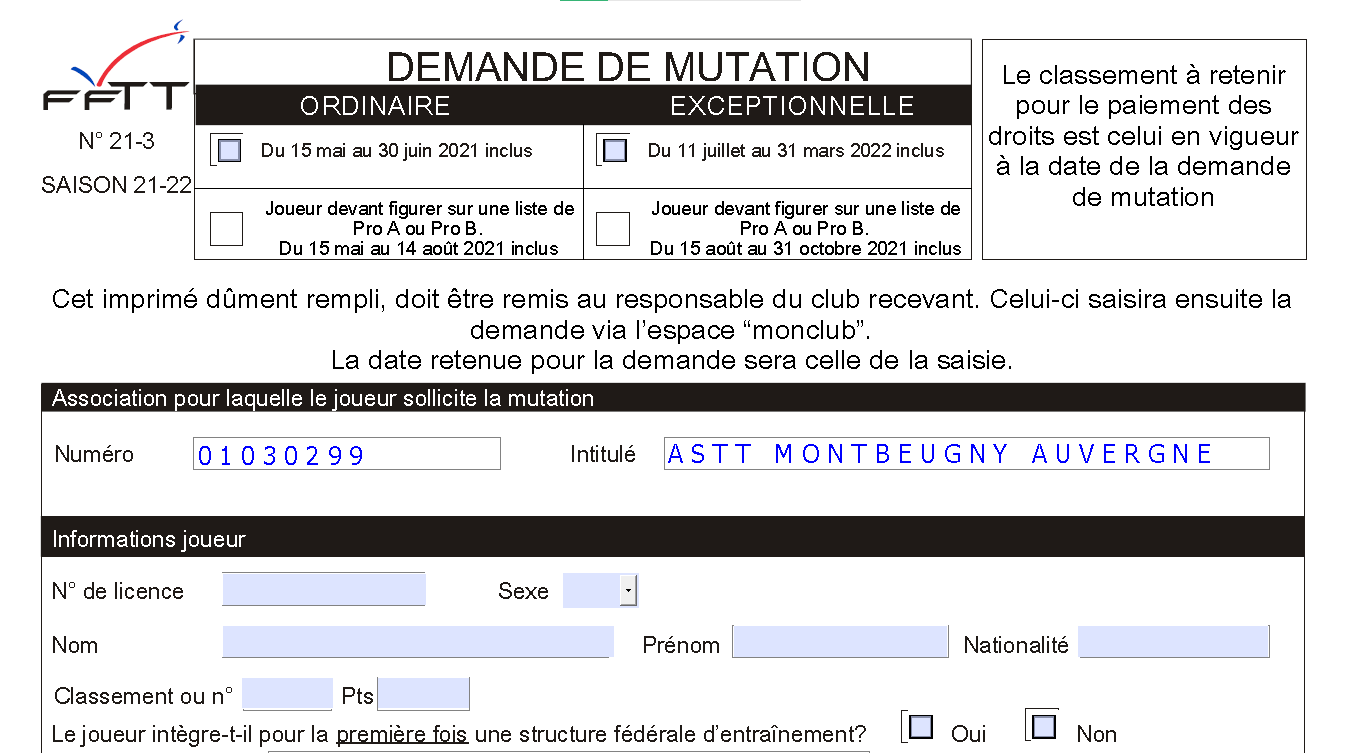Click the SAISON 21-22 text
Screen dimensions: 1348x753
[x=117, y=185]
